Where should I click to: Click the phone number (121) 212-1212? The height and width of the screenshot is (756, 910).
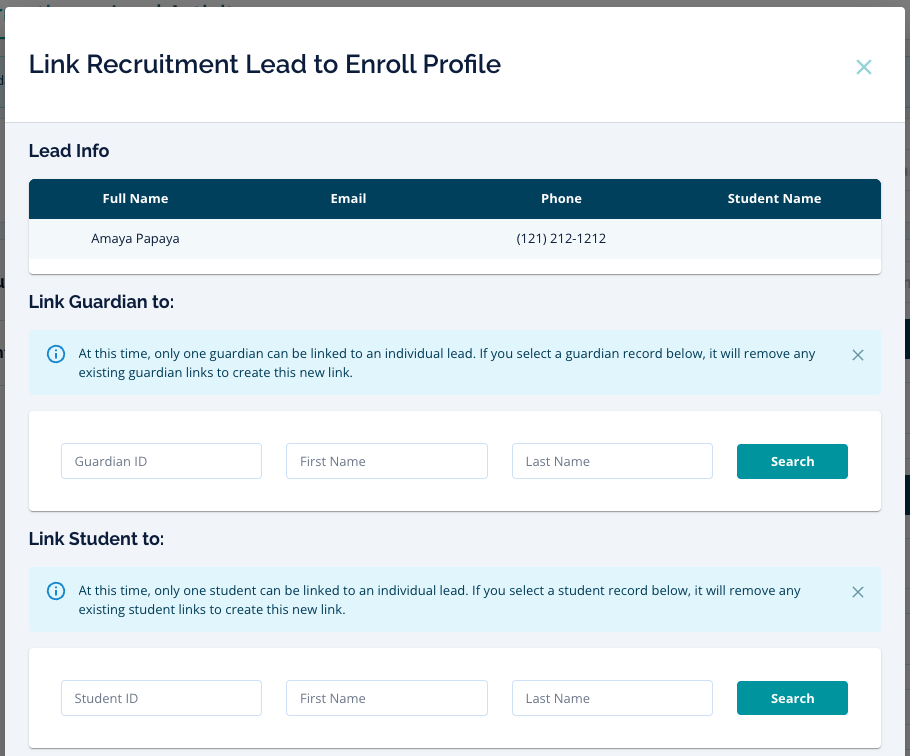pos(561,239)
